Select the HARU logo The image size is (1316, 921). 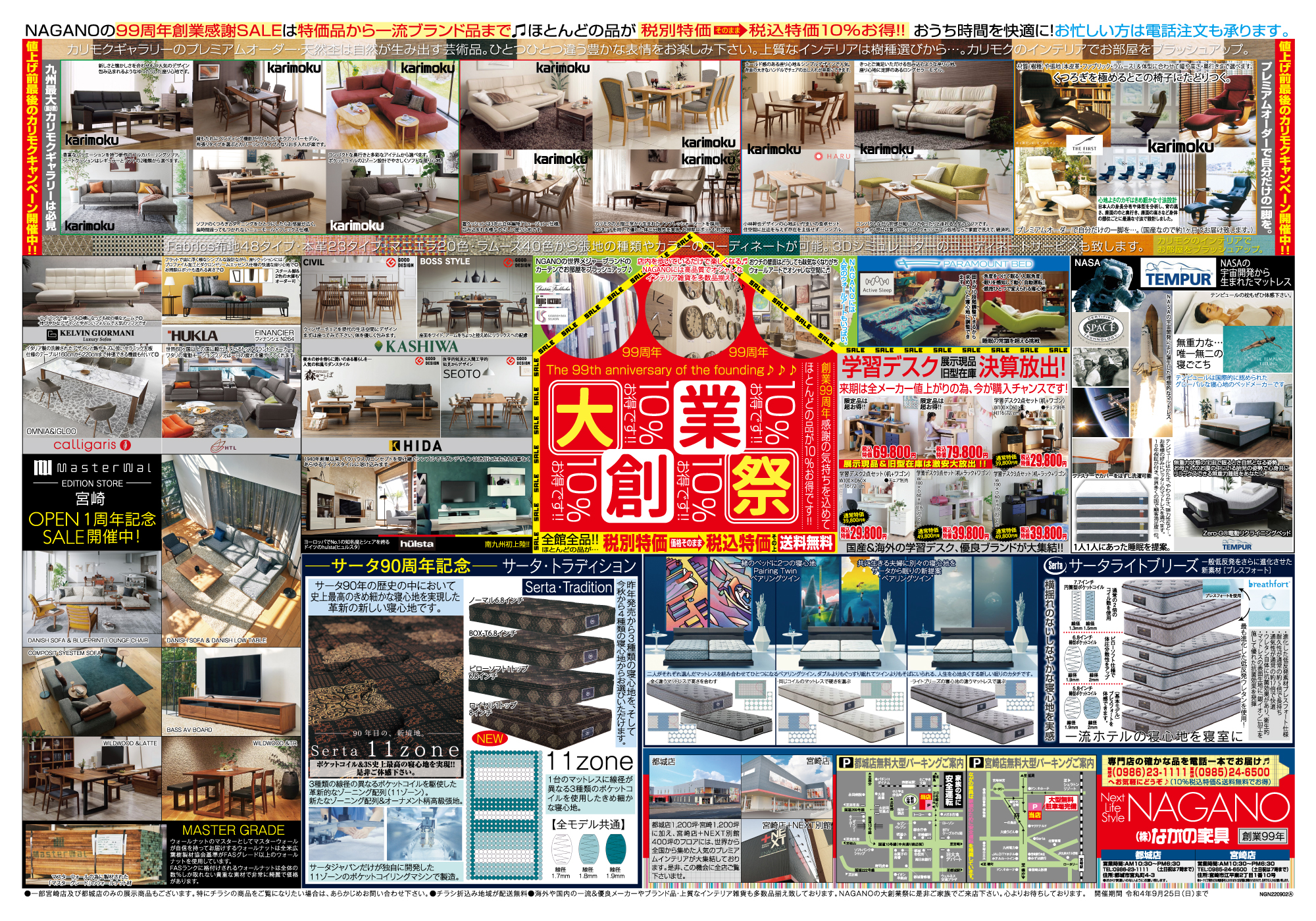click(832, 156)
